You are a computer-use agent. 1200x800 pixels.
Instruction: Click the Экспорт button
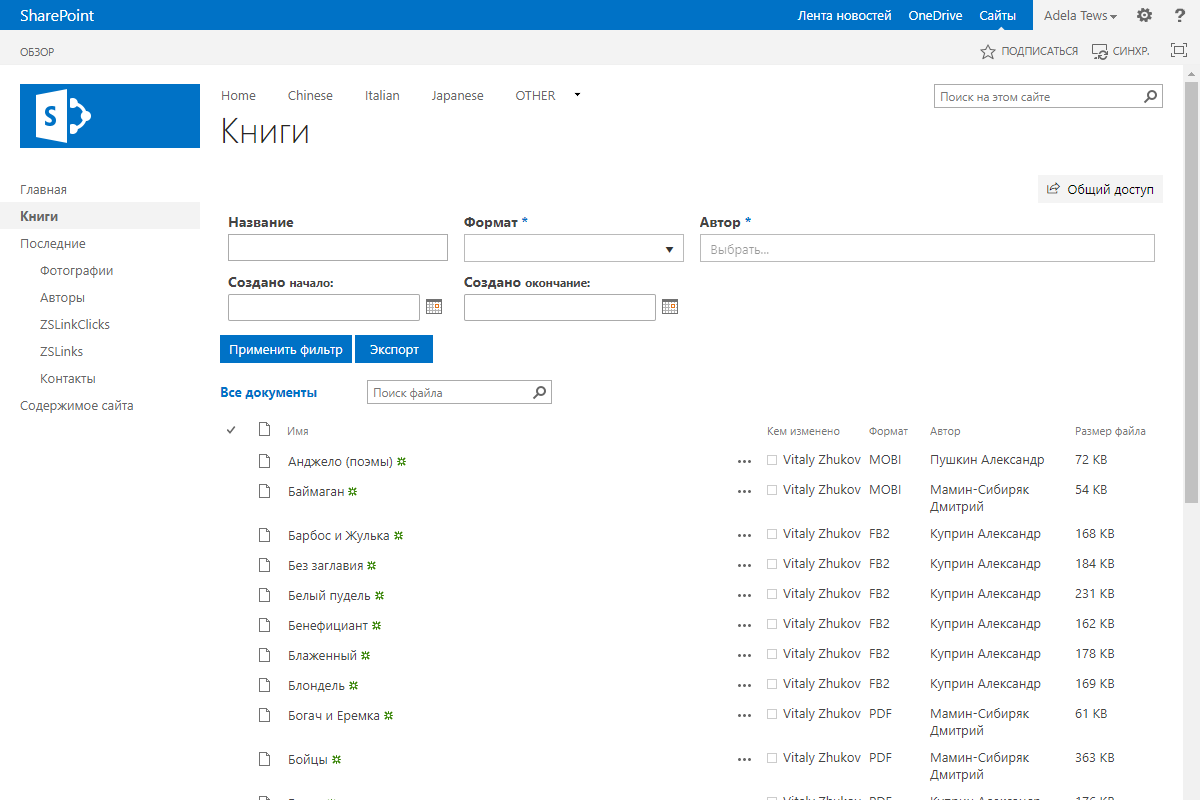pos(394,349)
